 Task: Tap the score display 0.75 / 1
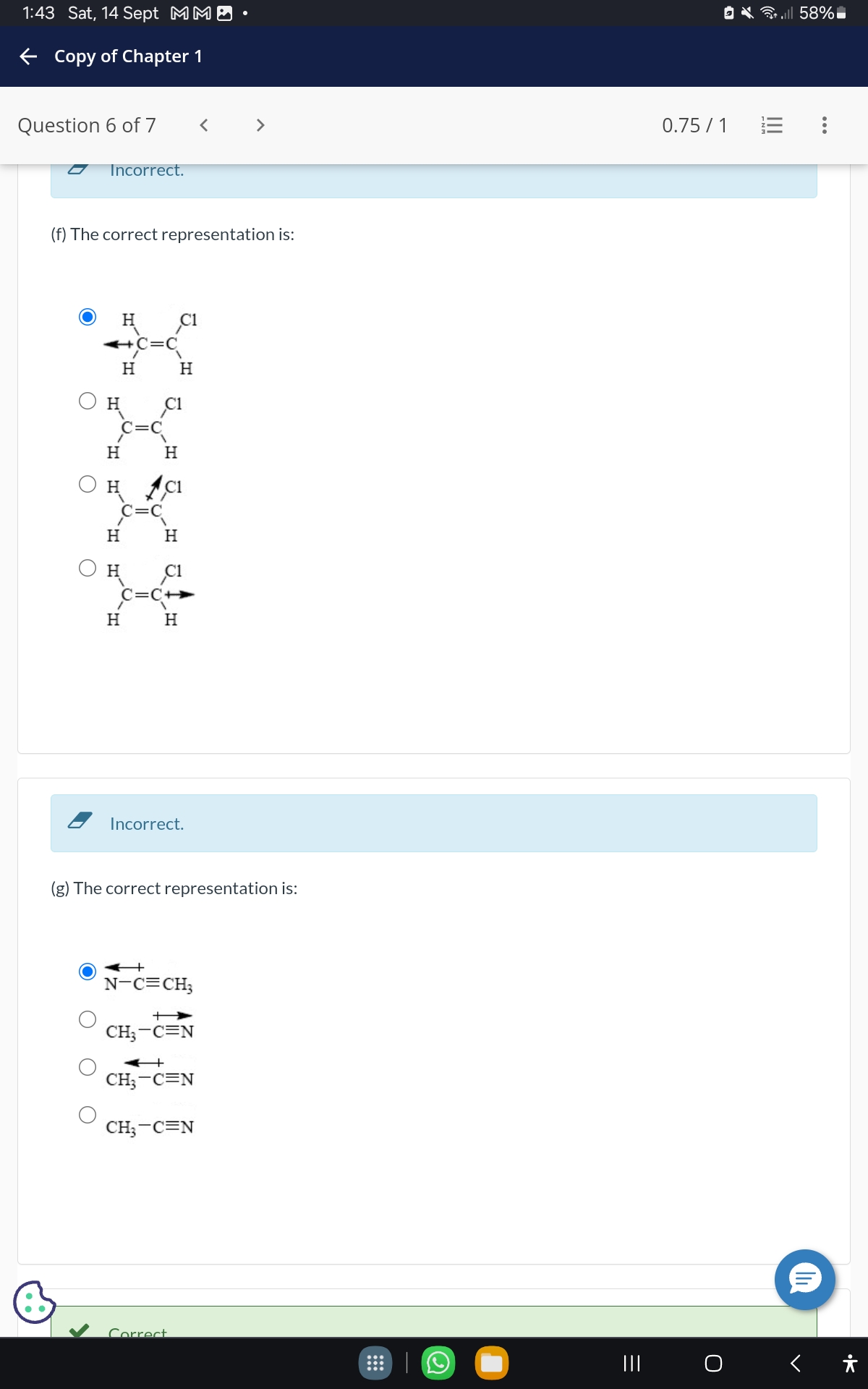[694, 125]
